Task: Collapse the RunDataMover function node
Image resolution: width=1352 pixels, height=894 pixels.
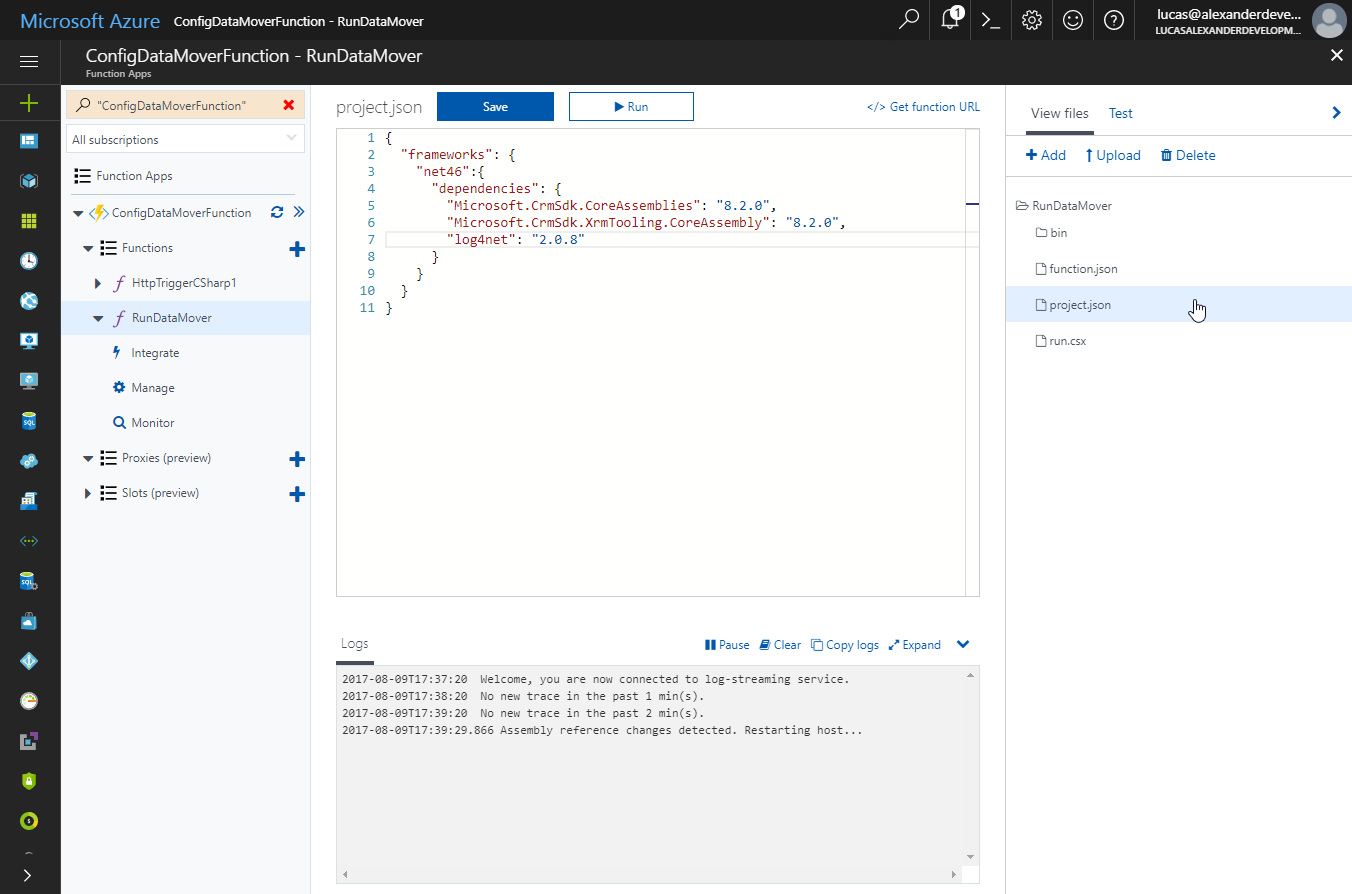Action: 98,319
